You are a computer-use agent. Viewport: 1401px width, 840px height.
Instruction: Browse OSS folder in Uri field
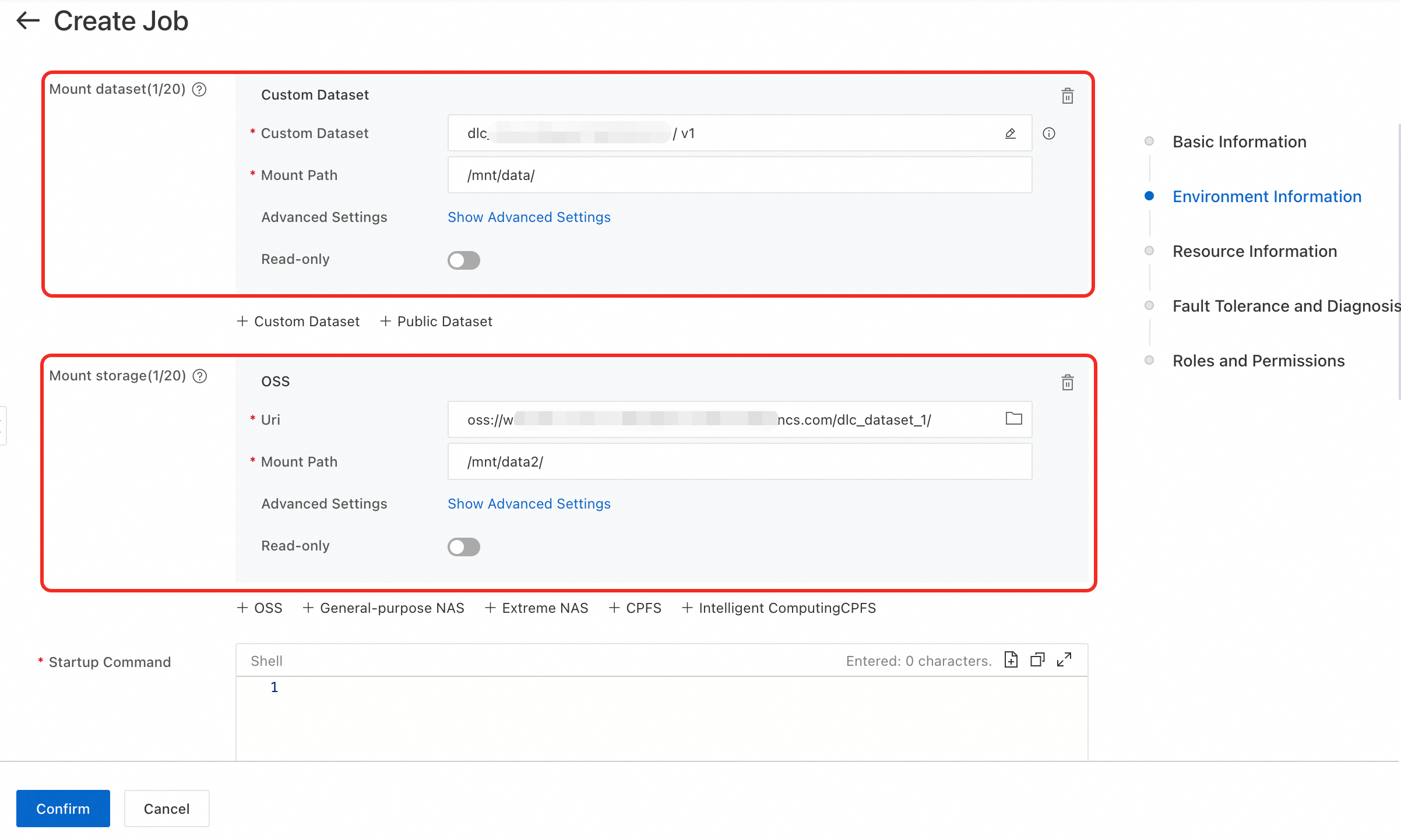pos(1013,419)
